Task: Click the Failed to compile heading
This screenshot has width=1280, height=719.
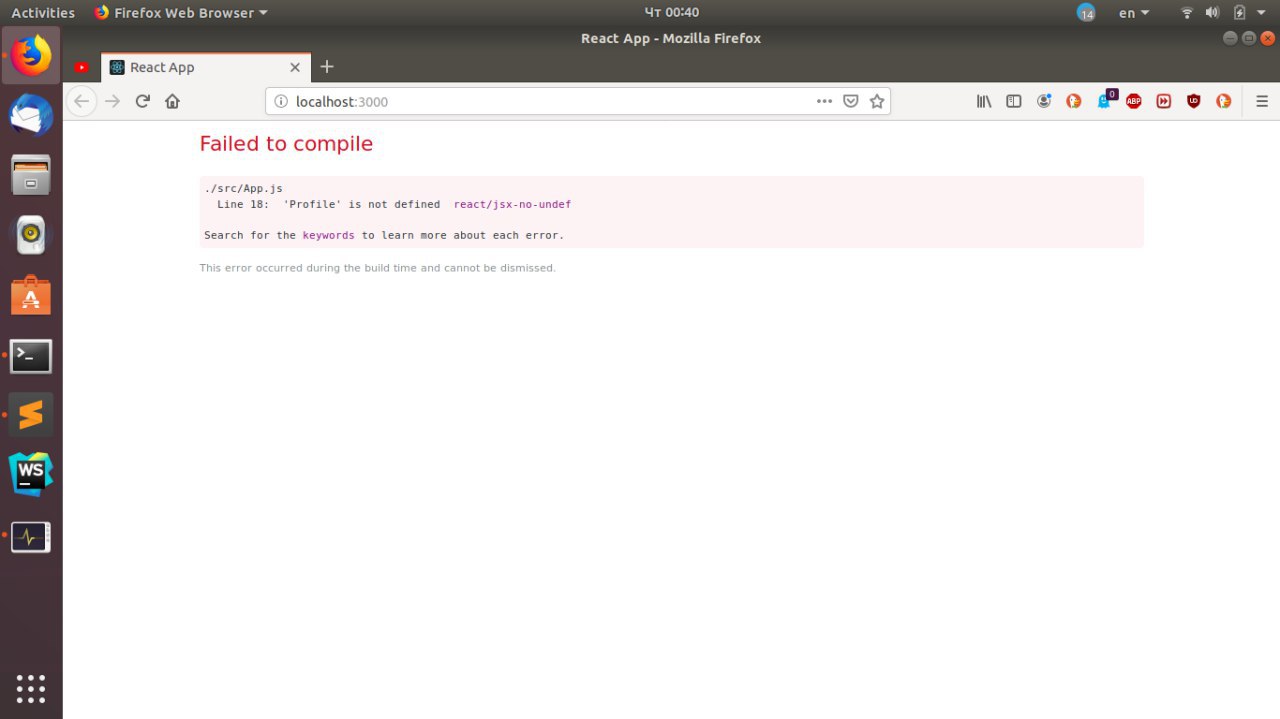Action: click(286, 143)
